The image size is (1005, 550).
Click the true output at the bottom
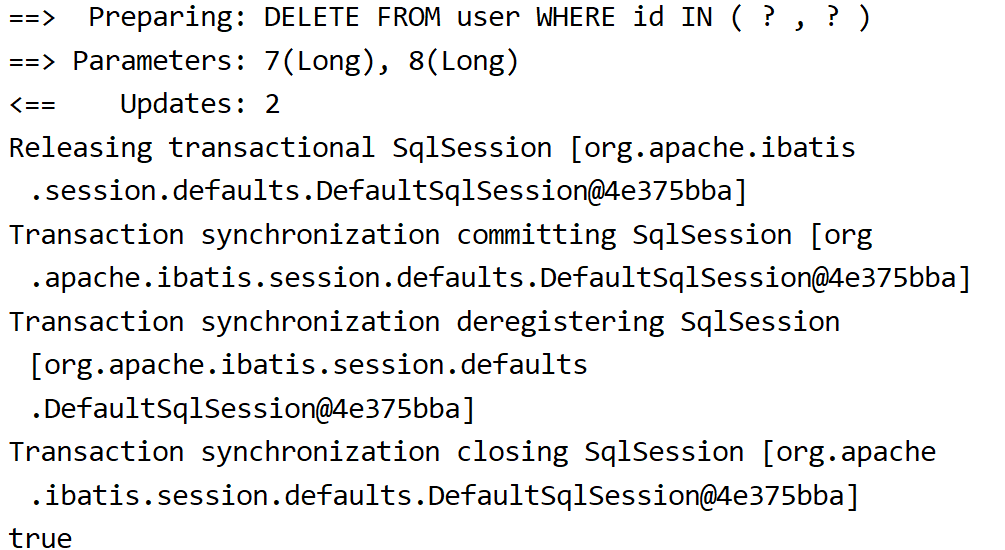pos(40,538)
